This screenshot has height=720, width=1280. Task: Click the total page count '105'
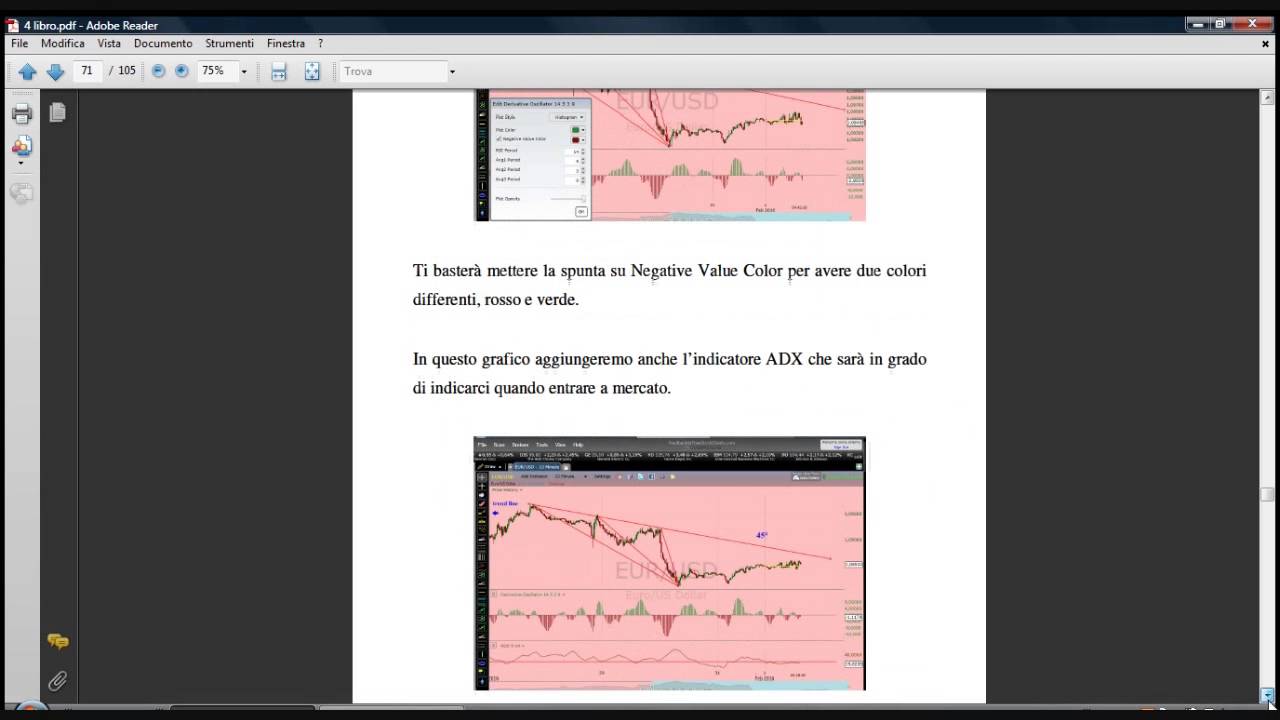tap(127, 71)
